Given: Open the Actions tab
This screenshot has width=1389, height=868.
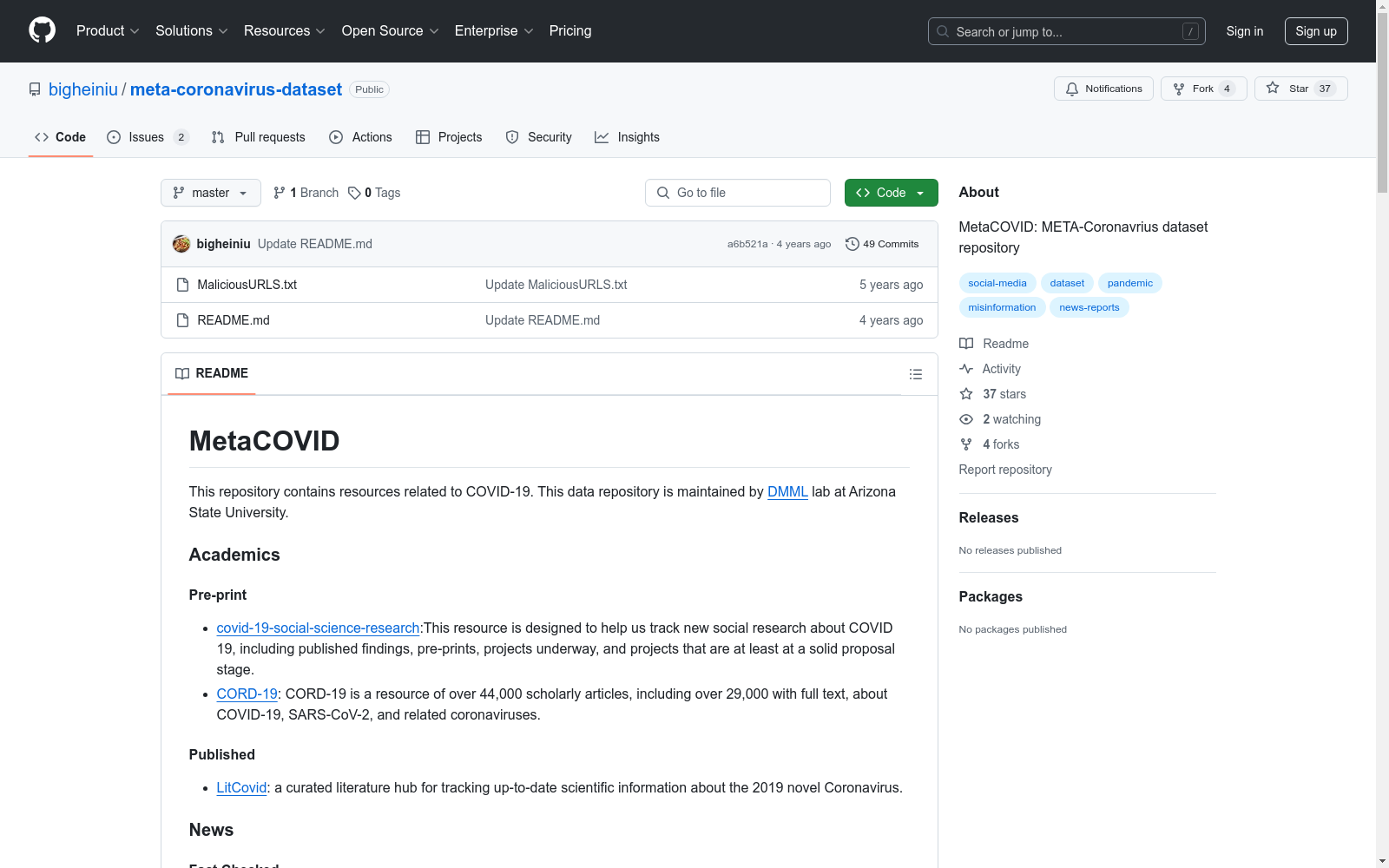Looking at the screenshot, I should (361, 137).
